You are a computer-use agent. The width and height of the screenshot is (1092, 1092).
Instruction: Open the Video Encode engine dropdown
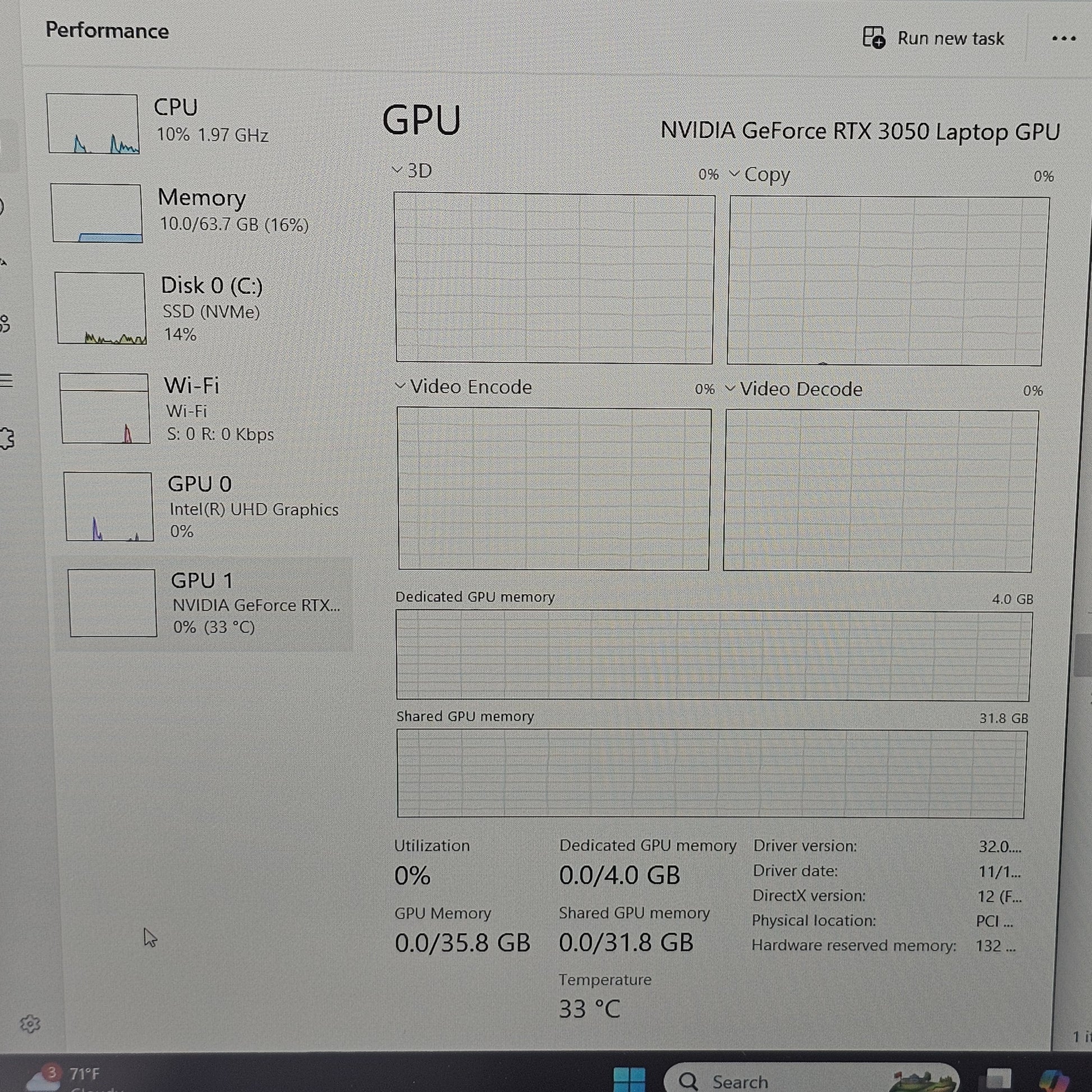tap(463, 387)
